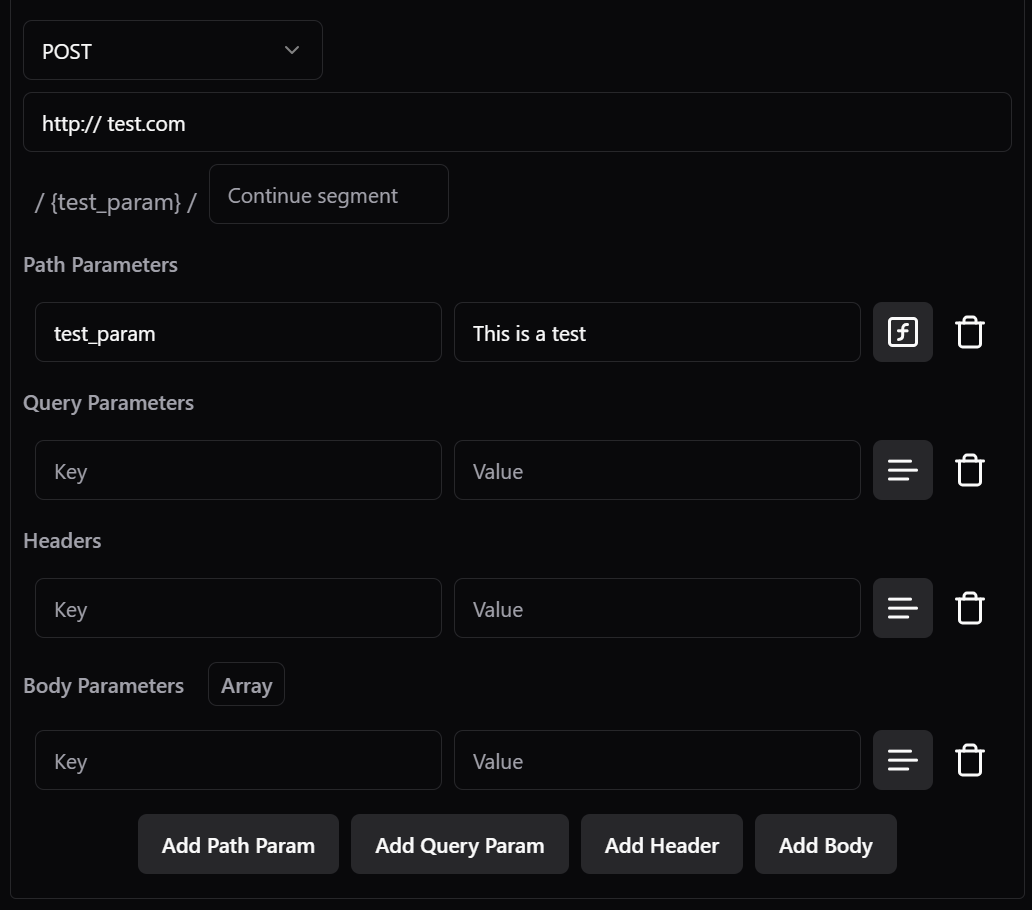Image resolution: width=1032 pixels, height=910 pixels.
Task: Delete the test_param path parameter row
Action: [x=969, y=332]
